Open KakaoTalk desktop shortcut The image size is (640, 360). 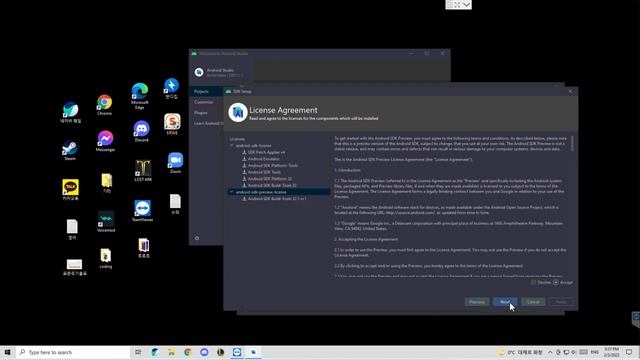click(x=70, y=190)
